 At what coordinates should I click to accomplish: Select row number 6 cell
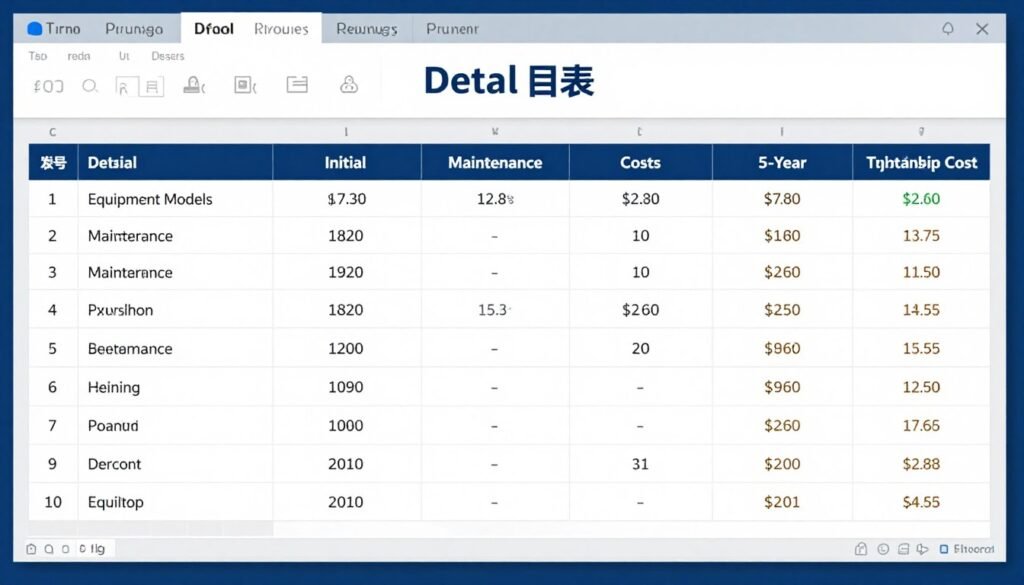pos(52,387)
